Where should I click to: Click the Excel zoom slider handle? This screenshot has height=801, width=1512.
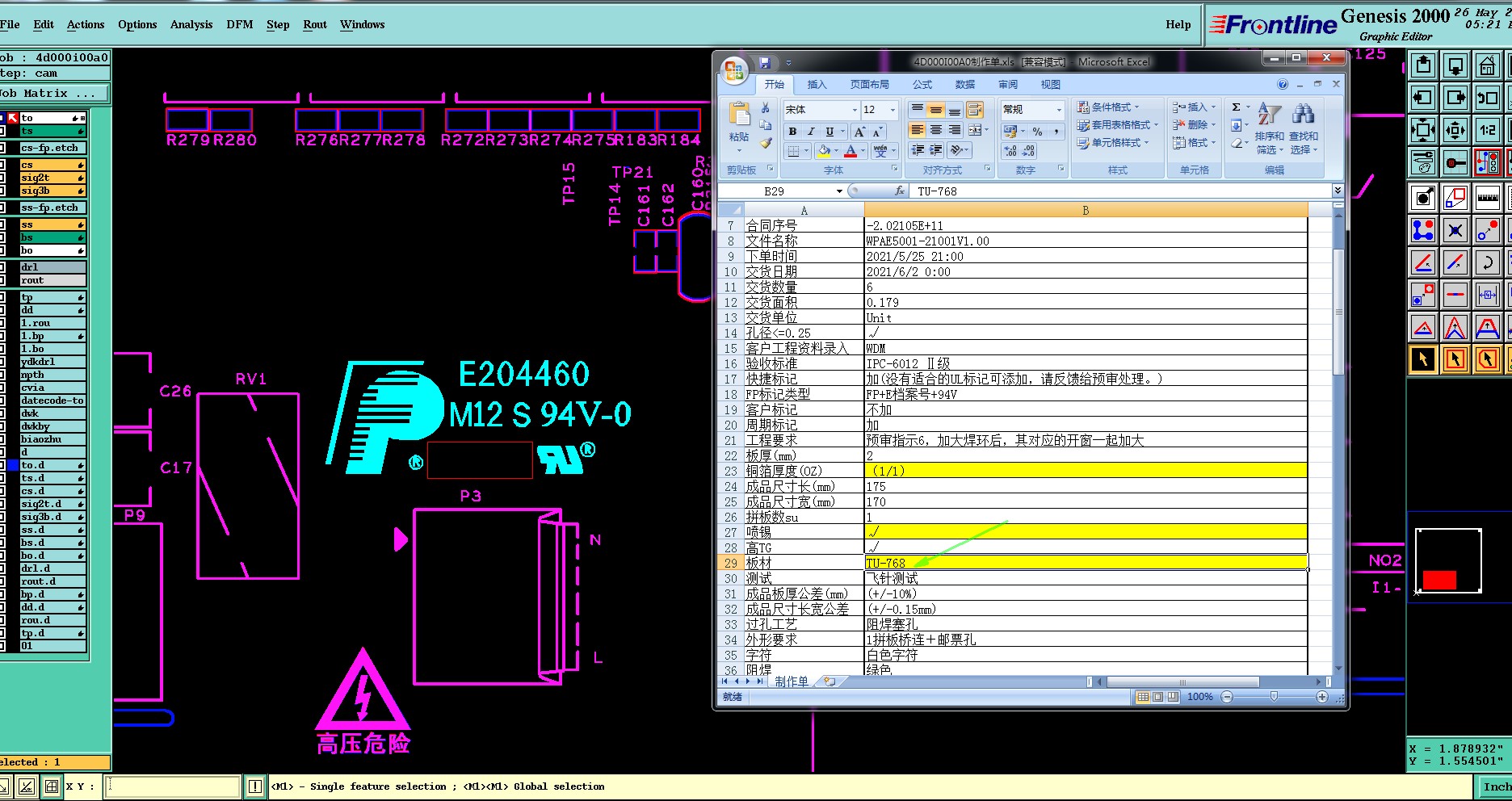coord(1274,697)
